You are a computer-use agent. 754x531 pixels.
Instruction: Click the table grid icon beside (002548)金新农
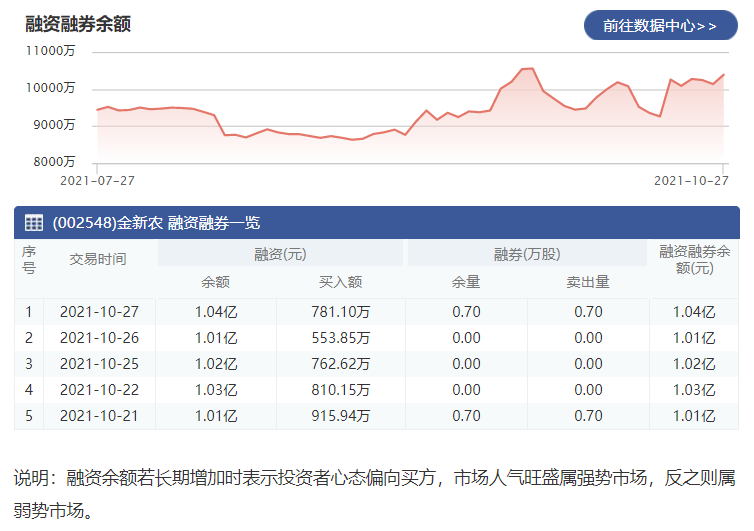[x=34, y=223]
